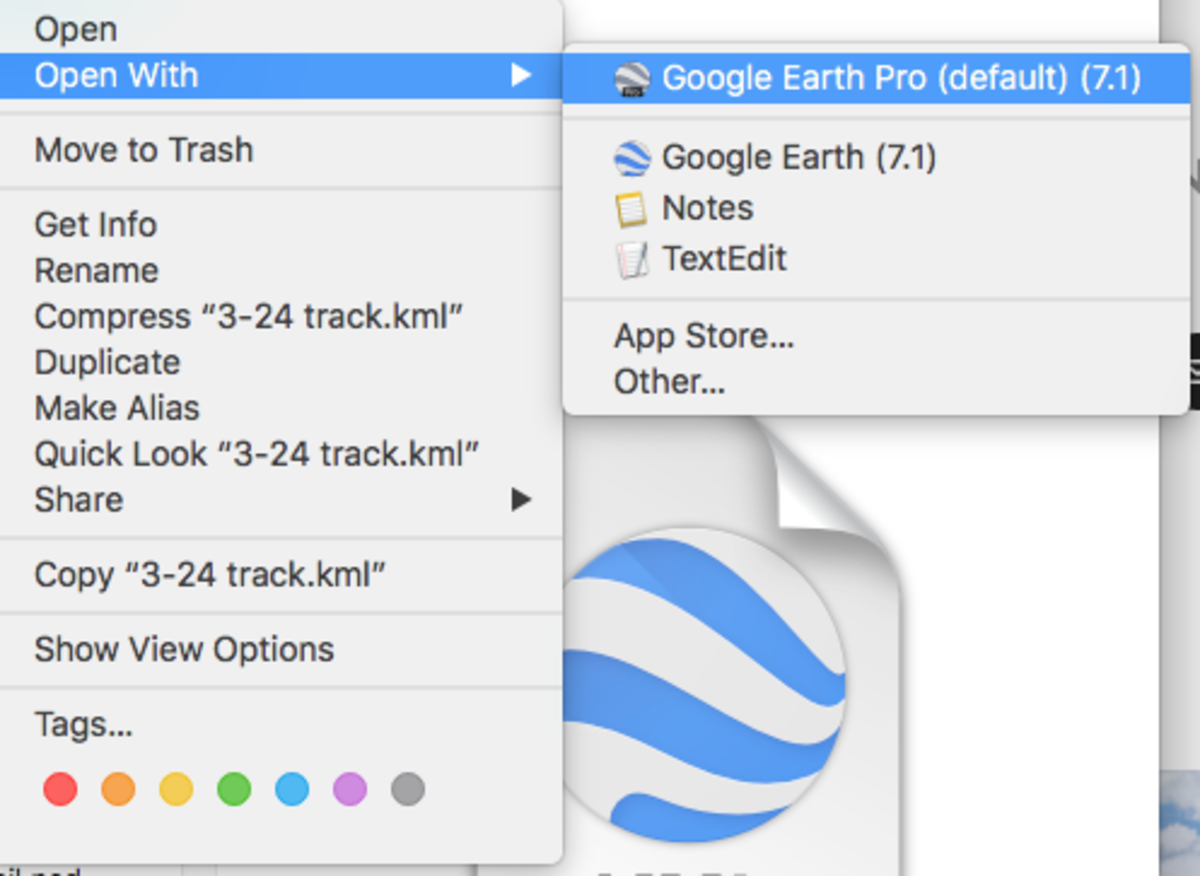Image resolution: width=1200 pixels, height=876 pixels.
Task: Apply the green tag color
Action: 234,789
